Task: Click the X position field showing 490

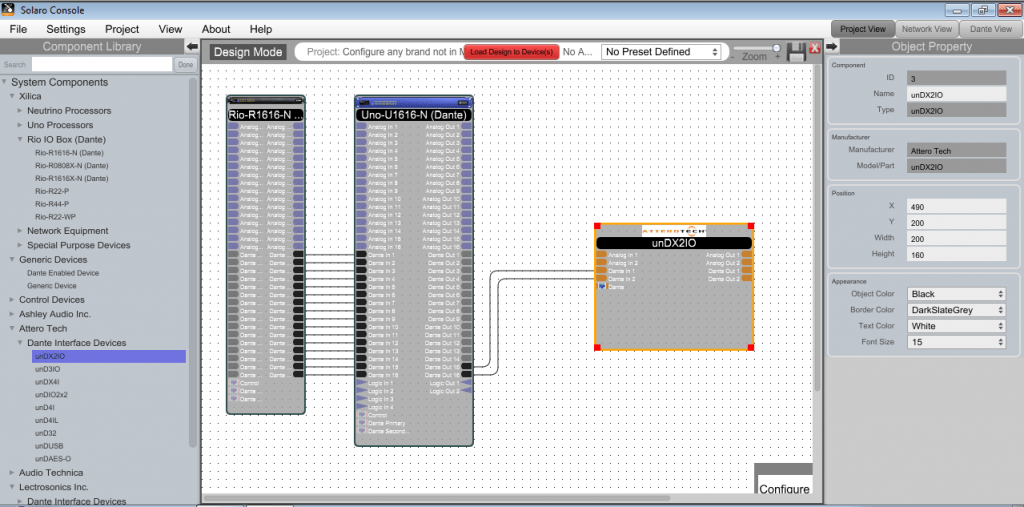Action: [x=957, y=206]
